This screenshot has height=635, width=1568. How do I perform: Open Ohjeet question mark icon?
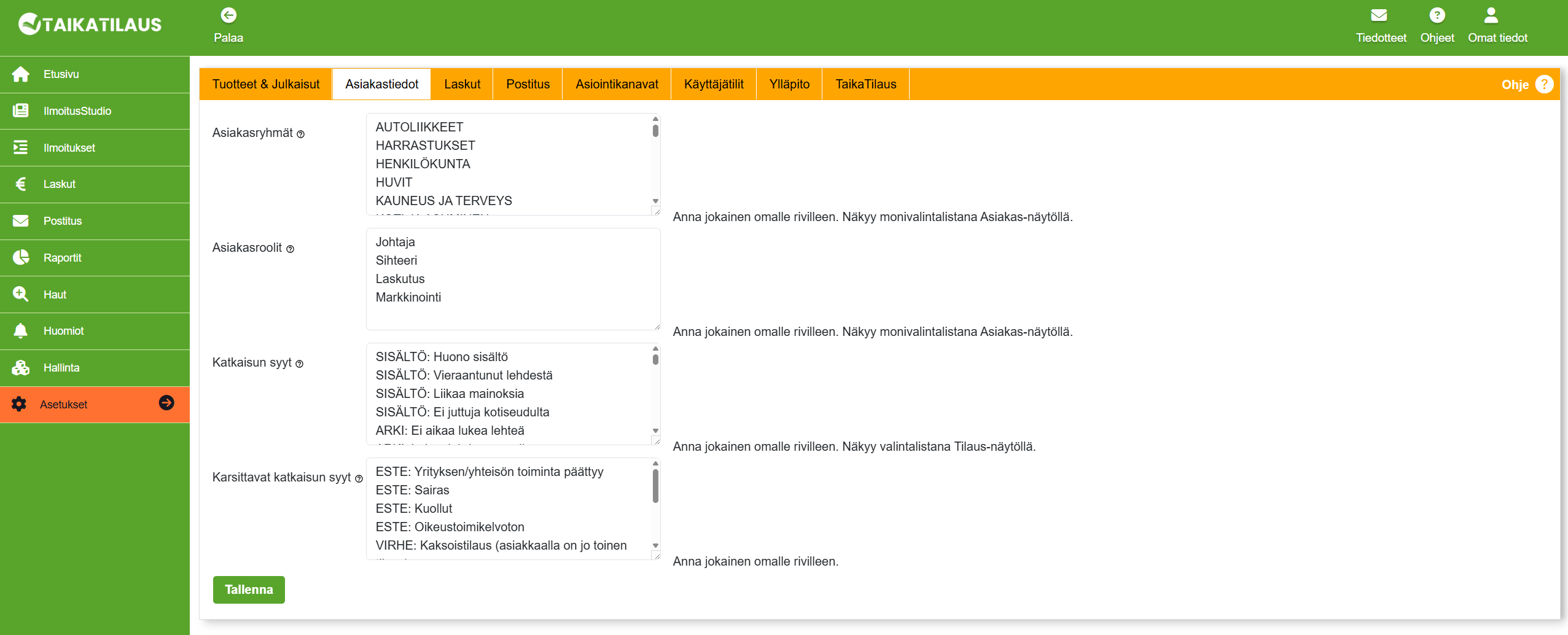1437,15
